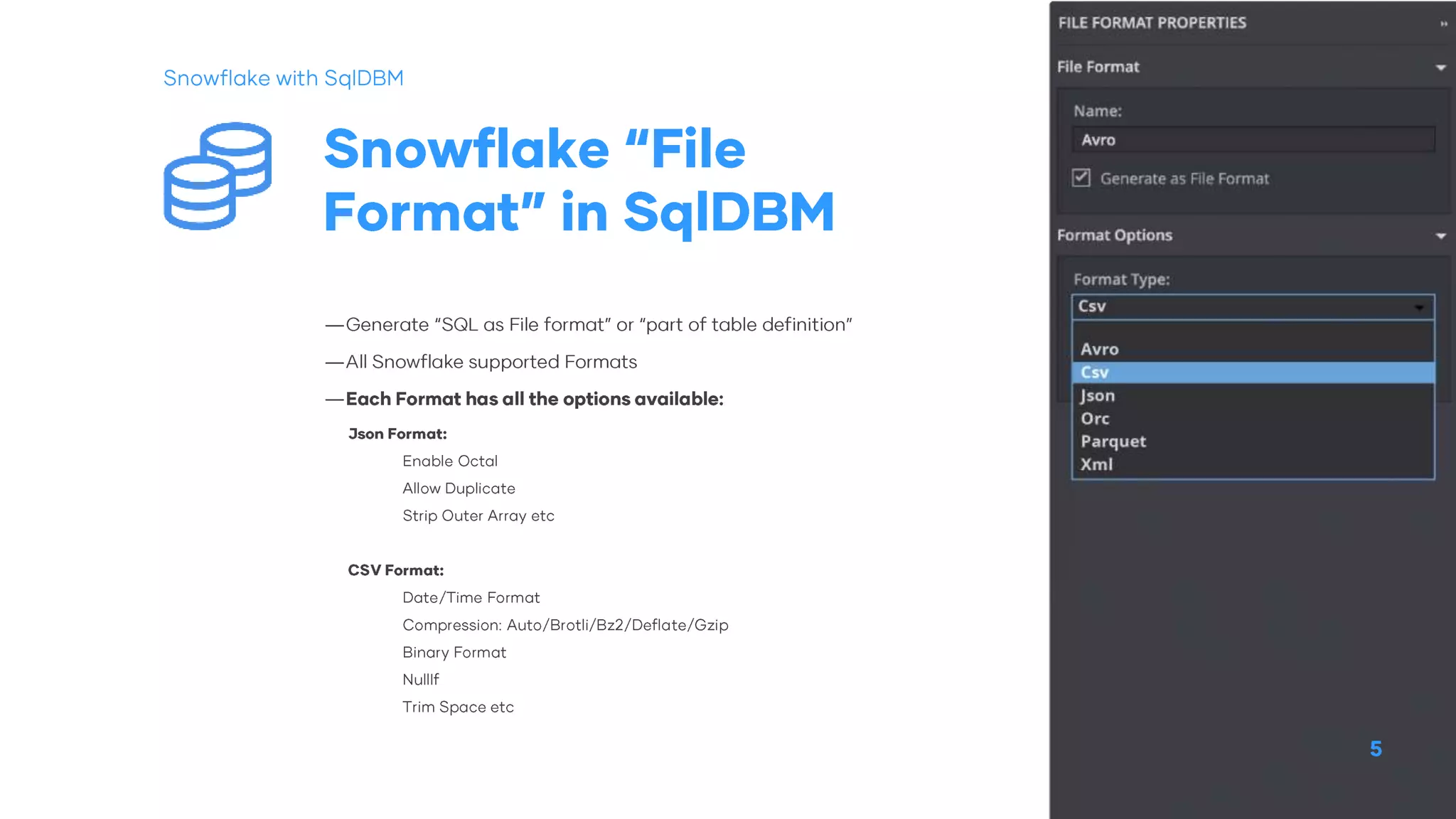Choose the highlighted Csv list option
This screenshot has height=819, width=1456.
(1095, 373)
